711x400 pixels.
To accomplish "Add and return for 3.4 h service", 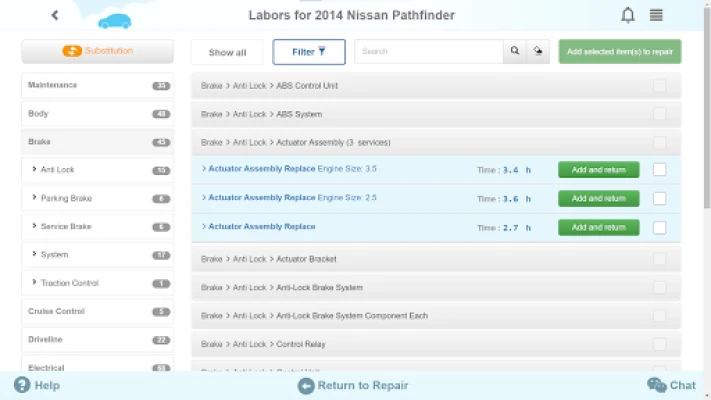I will coord(599,170).
